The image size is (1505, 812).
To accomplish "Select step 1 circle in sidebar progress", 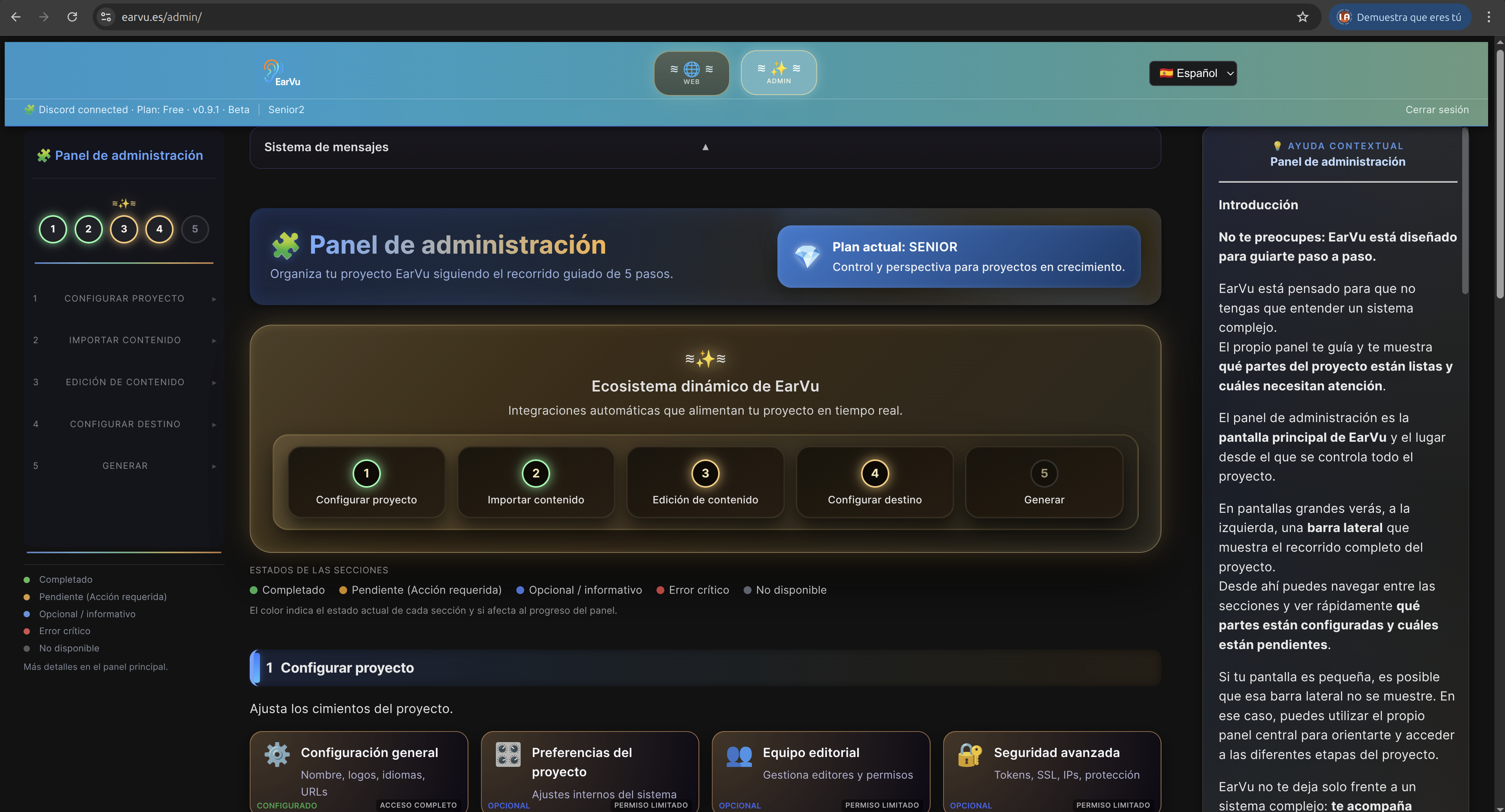I will click(53, 229).
